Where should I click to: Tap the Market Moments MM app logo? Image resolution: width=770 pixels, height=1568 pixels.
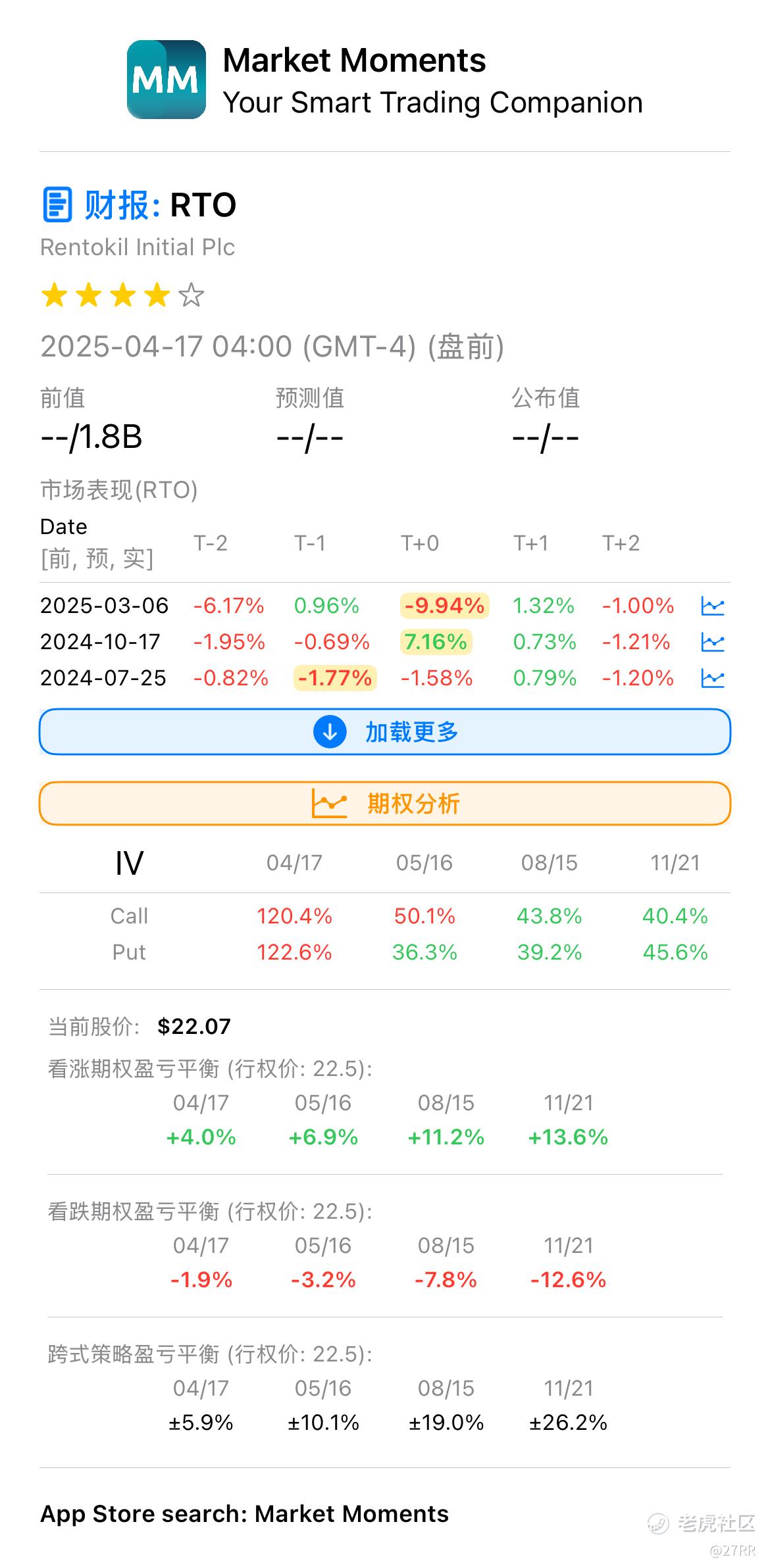166,80
